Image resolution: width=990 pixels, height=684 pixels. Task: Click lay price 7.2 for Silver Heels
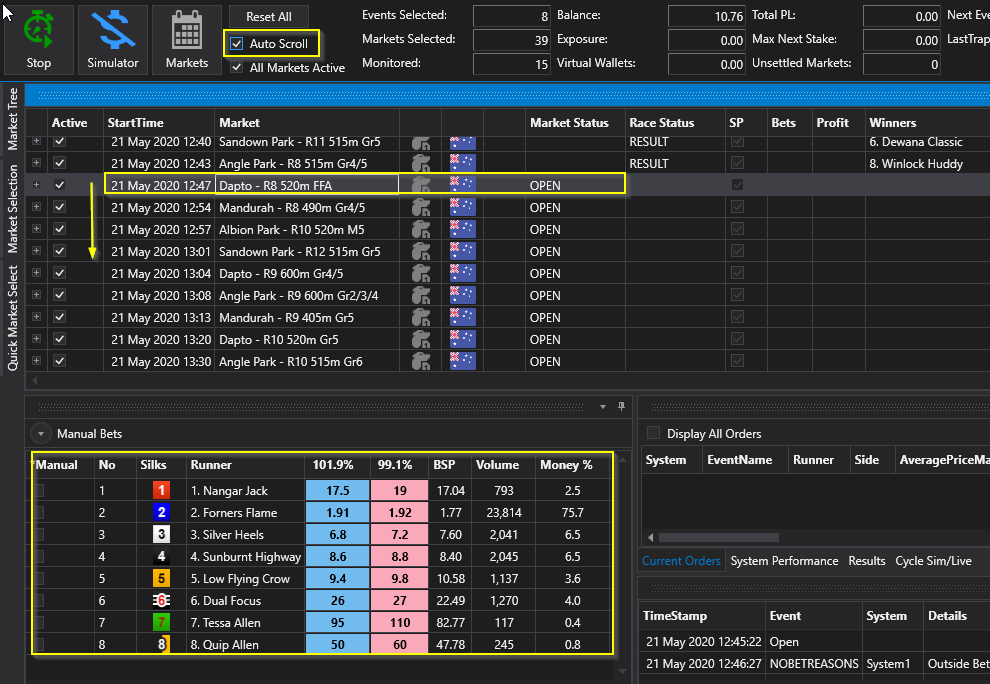click(400, 534)
